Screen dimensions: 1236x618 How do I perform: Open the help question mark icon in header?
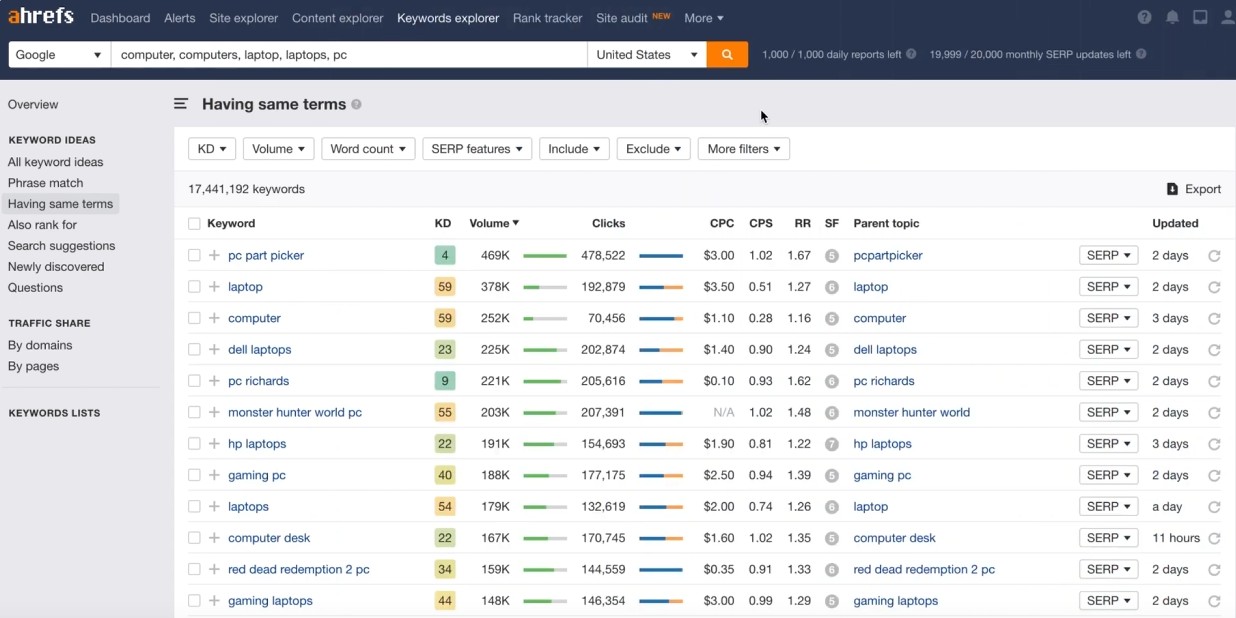tap(1144, 18)
